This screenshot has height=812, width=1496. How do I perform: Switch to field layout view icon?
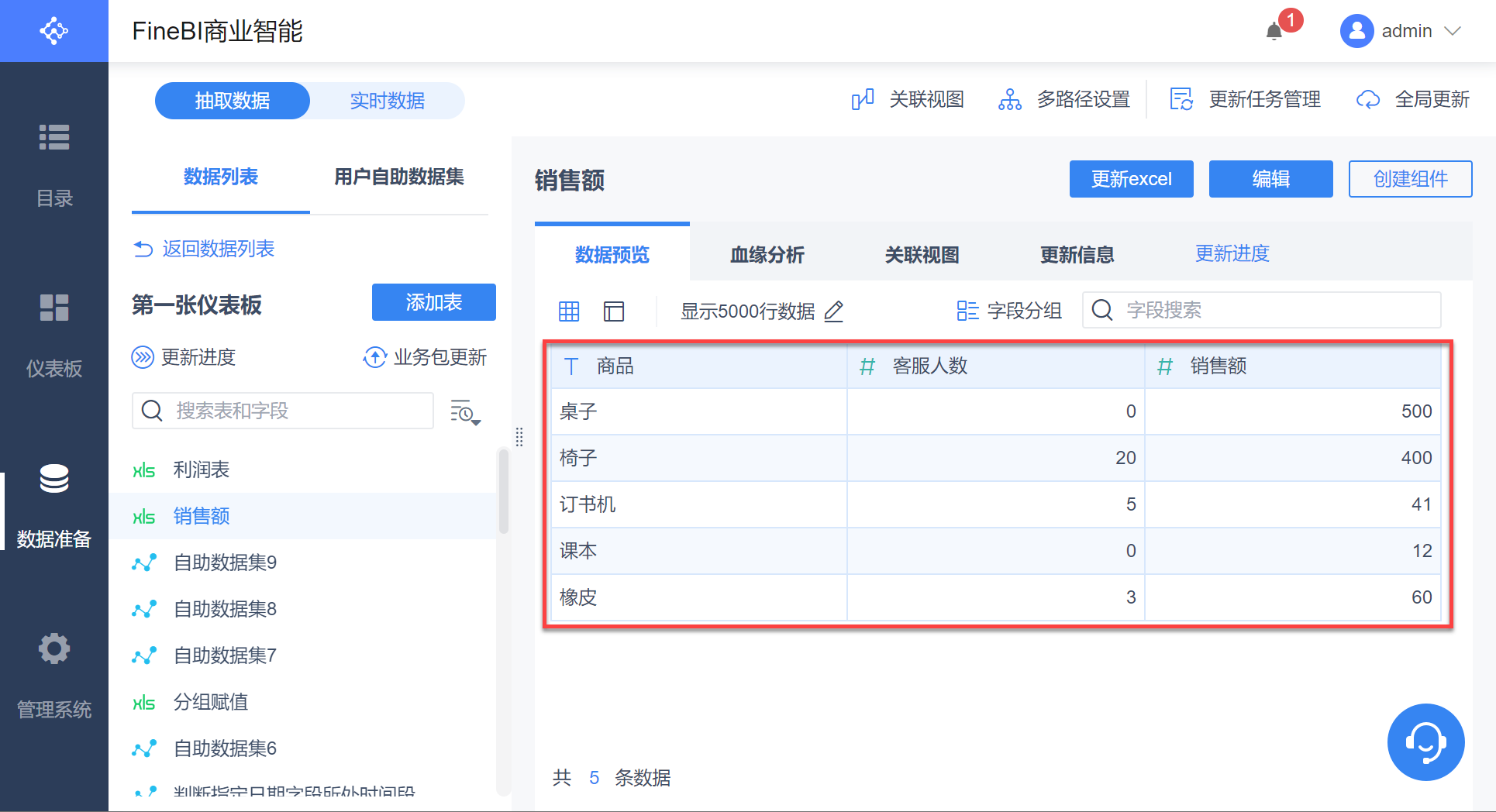point(614,311)
